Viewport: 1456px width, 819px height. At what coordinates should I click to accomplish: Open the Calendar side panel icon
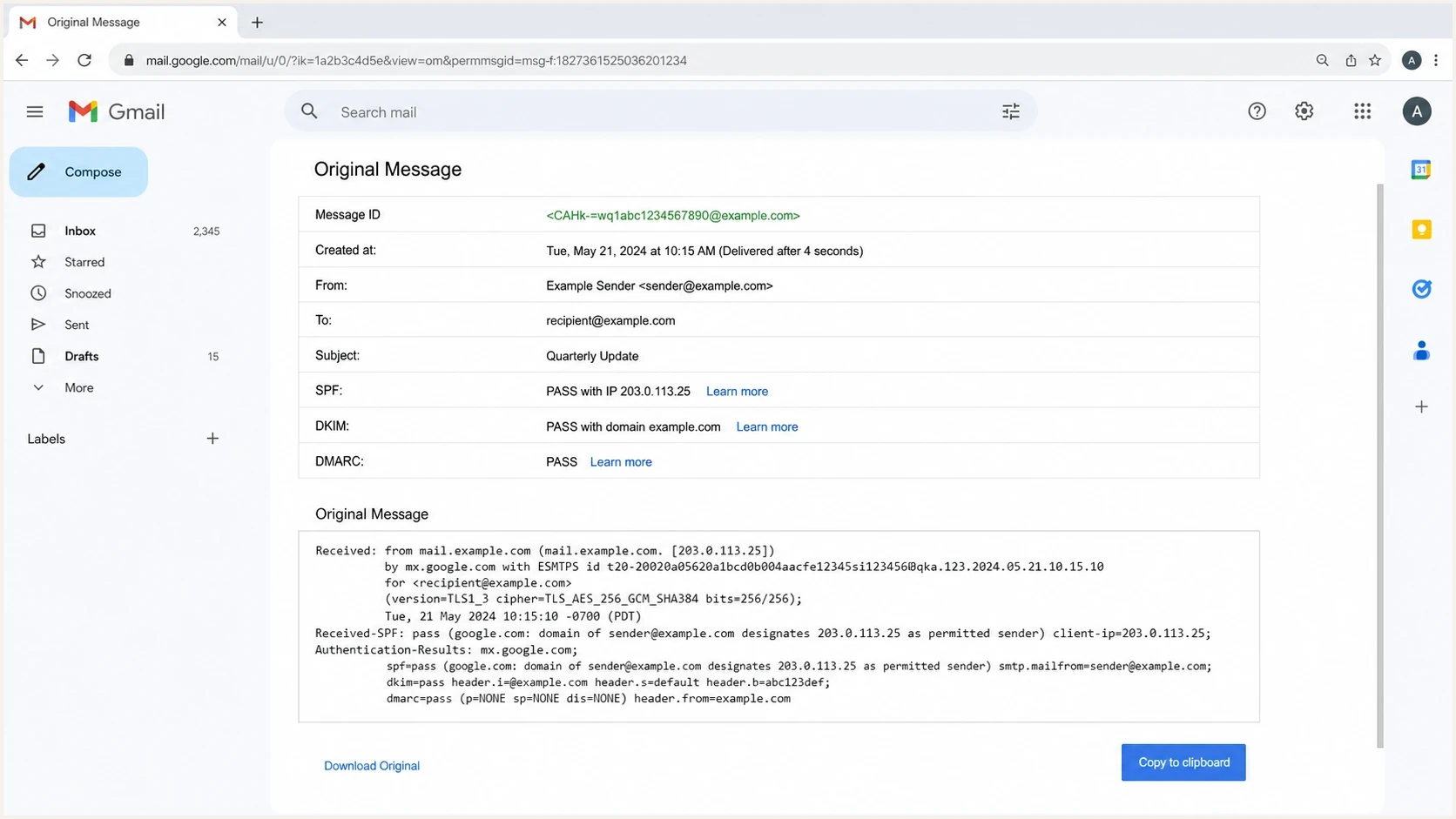(1421, 170)
